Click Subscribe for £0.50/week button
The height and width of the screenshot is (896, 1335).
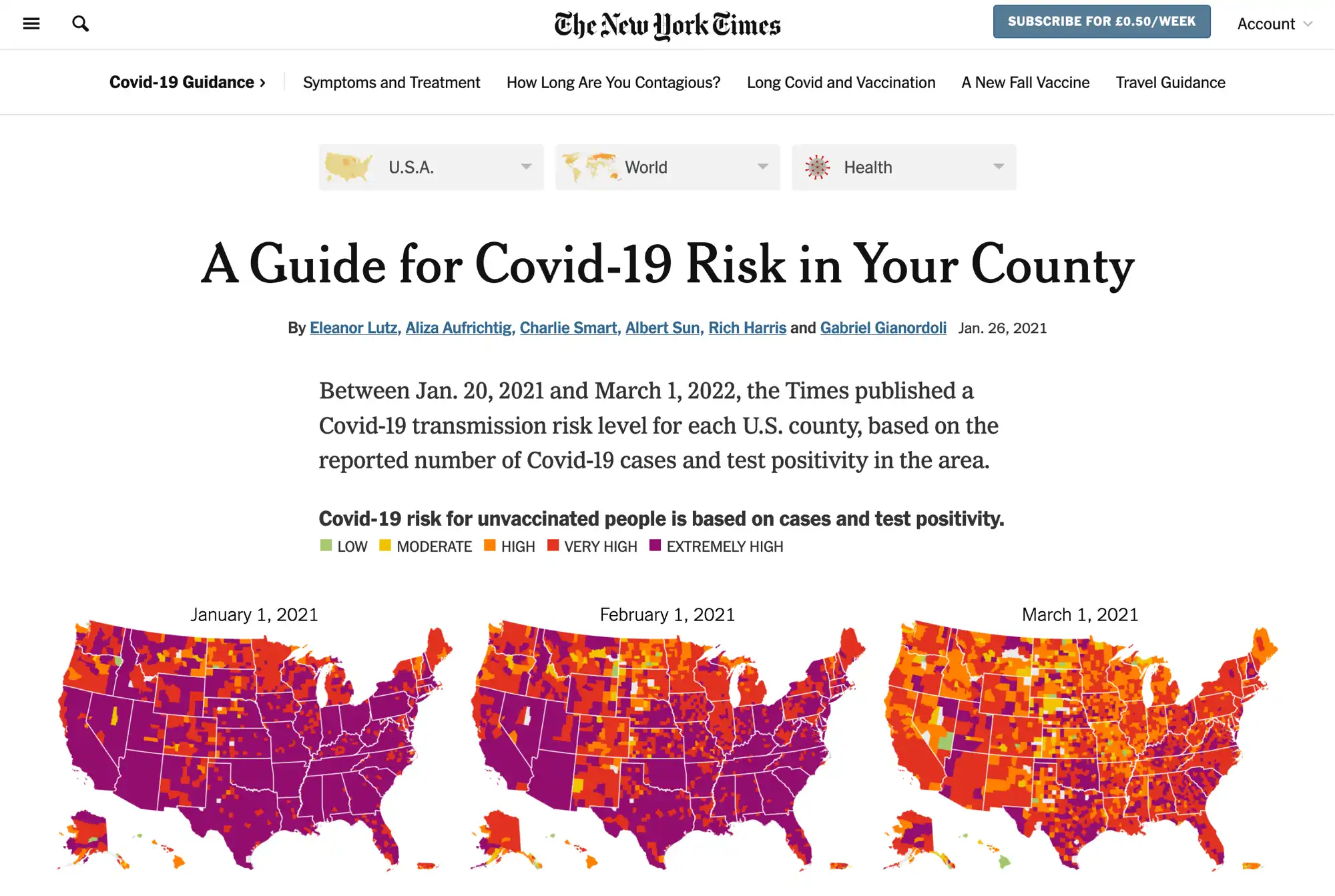[x=1102, y=21]
